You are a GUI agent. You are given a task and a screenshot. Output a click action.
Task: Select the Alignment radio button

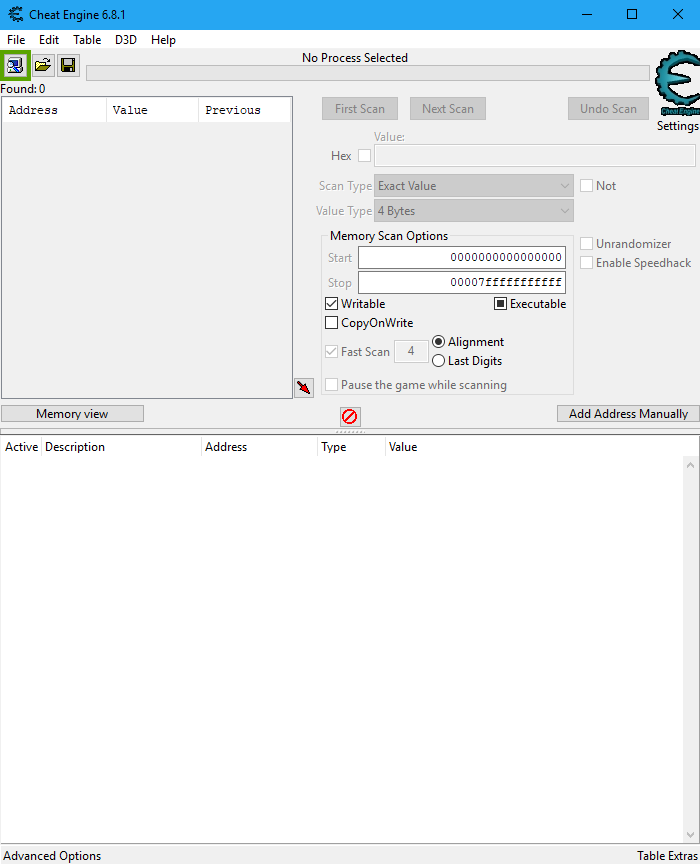[x=438, y=342]
